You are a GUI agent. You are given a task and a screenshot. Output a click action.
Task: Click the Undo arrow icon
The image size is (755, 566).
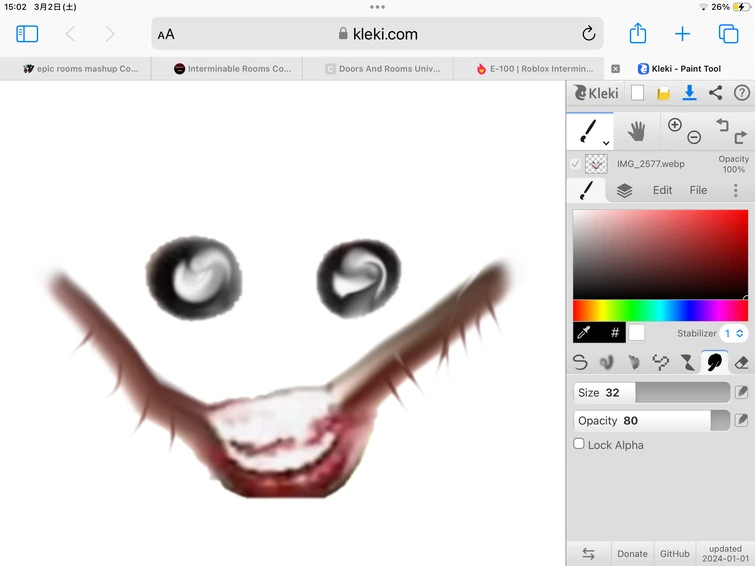[x=721, y=125]
